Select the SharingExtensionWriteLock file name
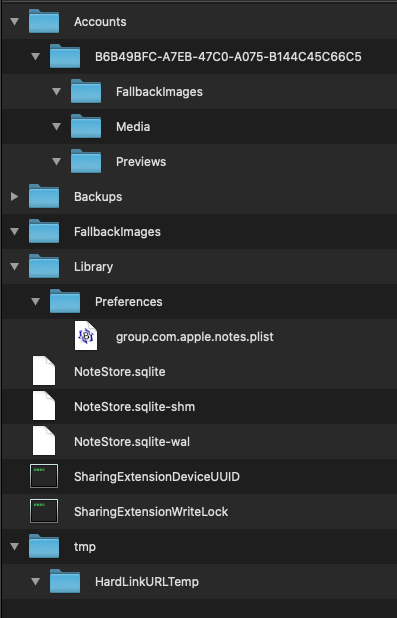 point(151,512)
